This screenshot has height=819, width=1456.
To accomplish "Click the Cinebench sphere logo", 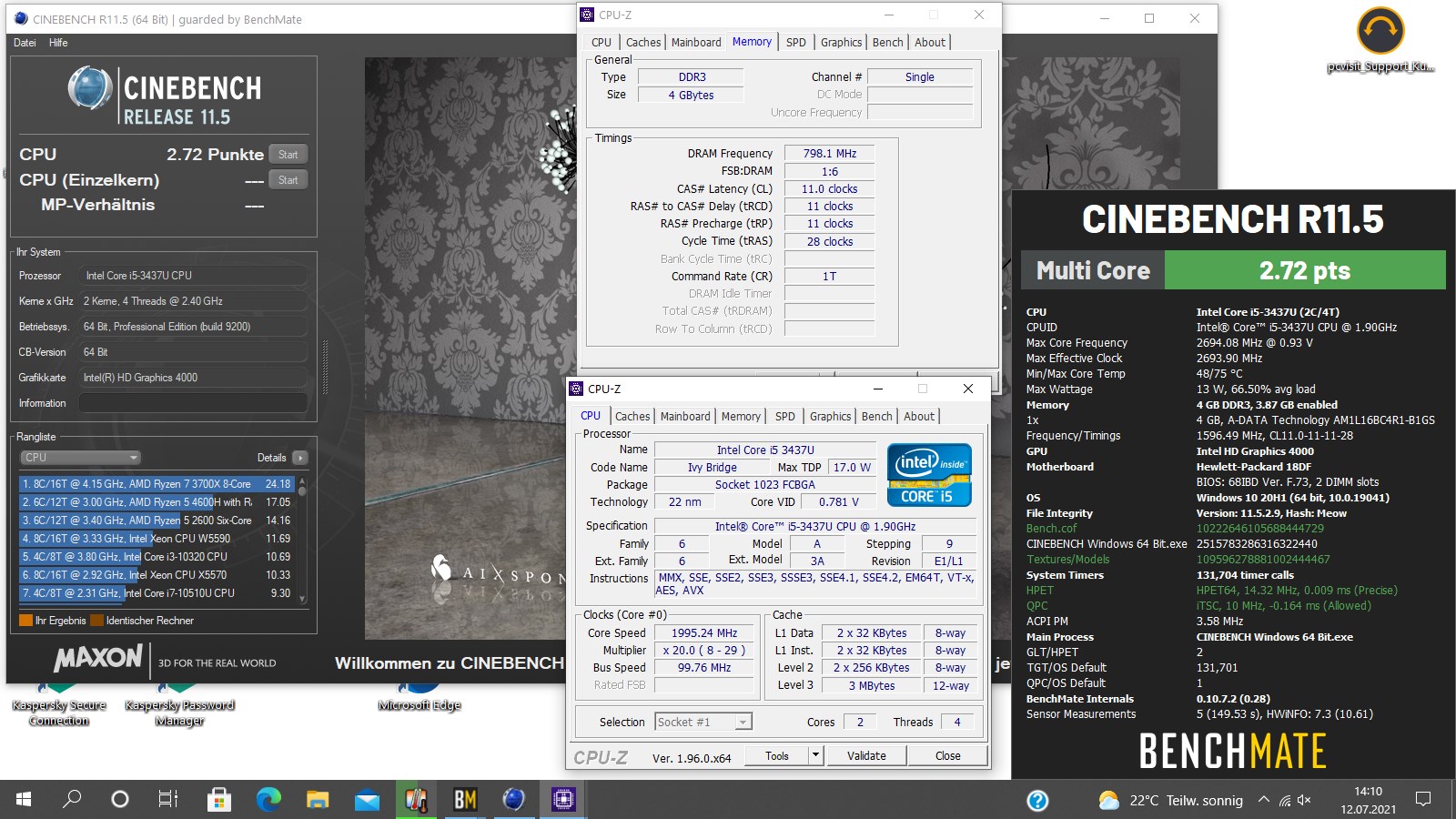I will [x=90, y=89].
